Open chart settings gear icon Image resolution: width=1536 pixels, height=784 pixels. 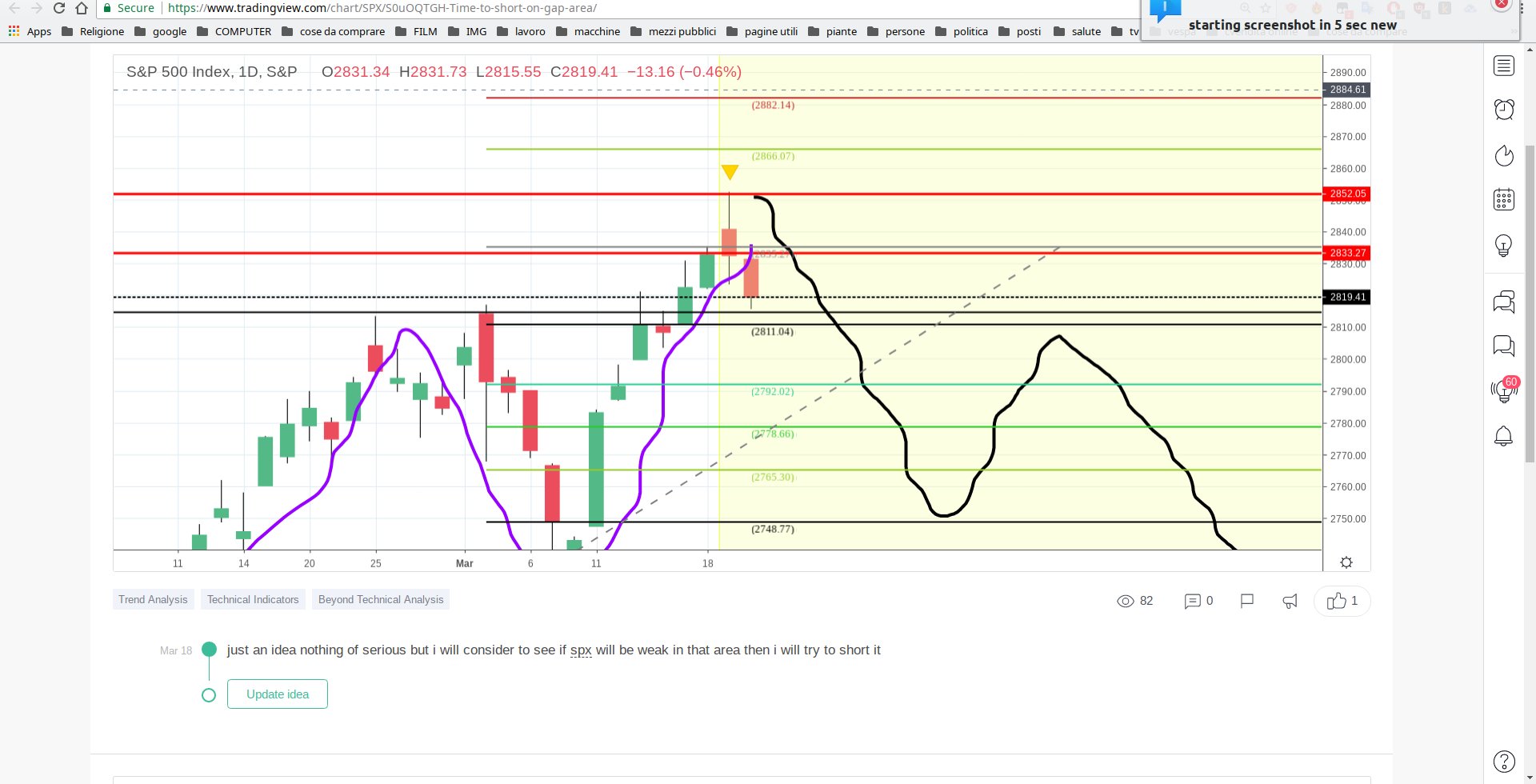tap(1346, 562)
